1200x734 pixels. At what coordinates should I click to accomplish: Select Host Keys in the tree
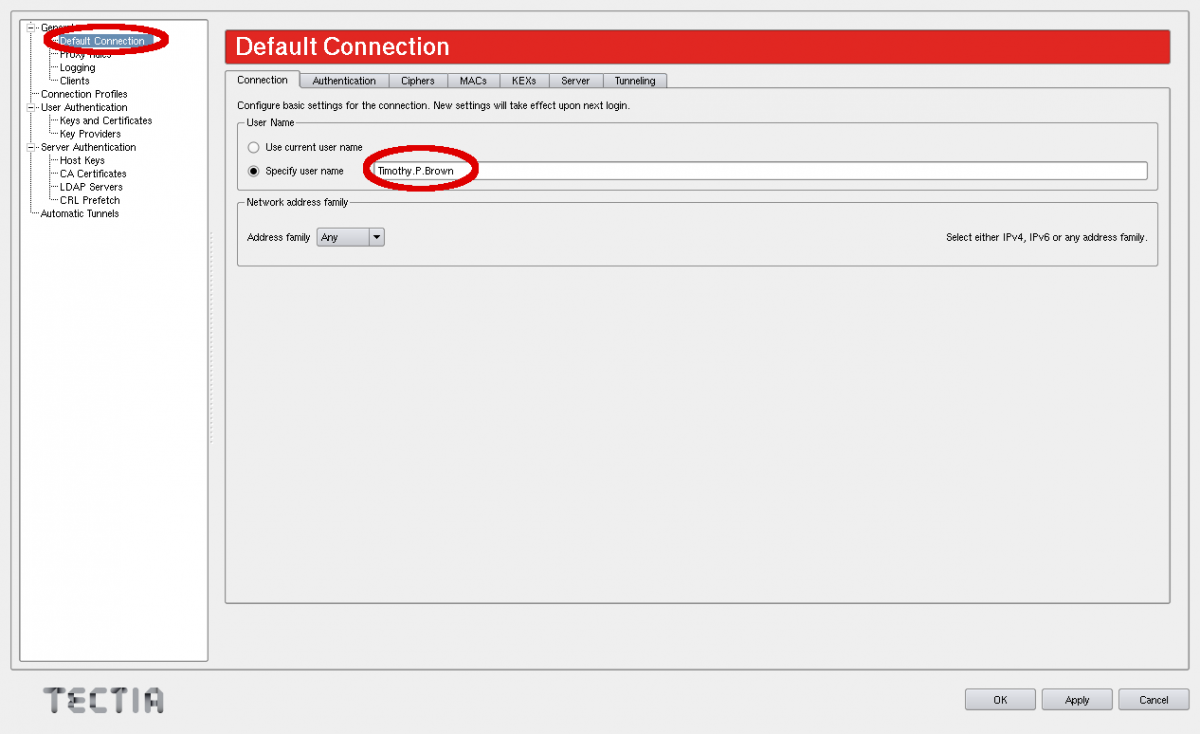[x=82, y=160]
